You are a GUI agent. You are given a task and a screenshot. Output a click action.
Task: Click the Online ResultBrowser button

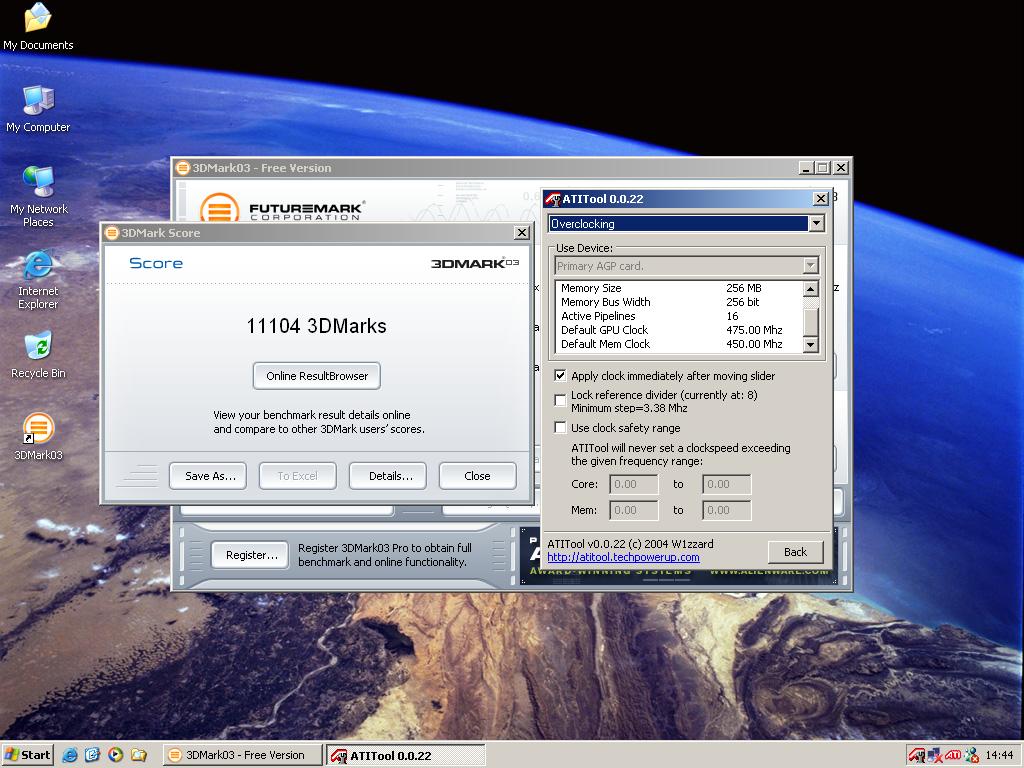317,376
